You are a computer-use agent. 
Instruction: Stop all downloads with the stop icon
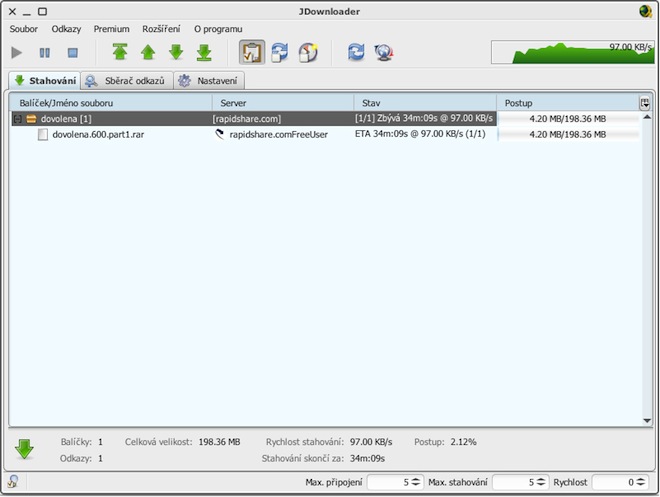tap(73, 53)
